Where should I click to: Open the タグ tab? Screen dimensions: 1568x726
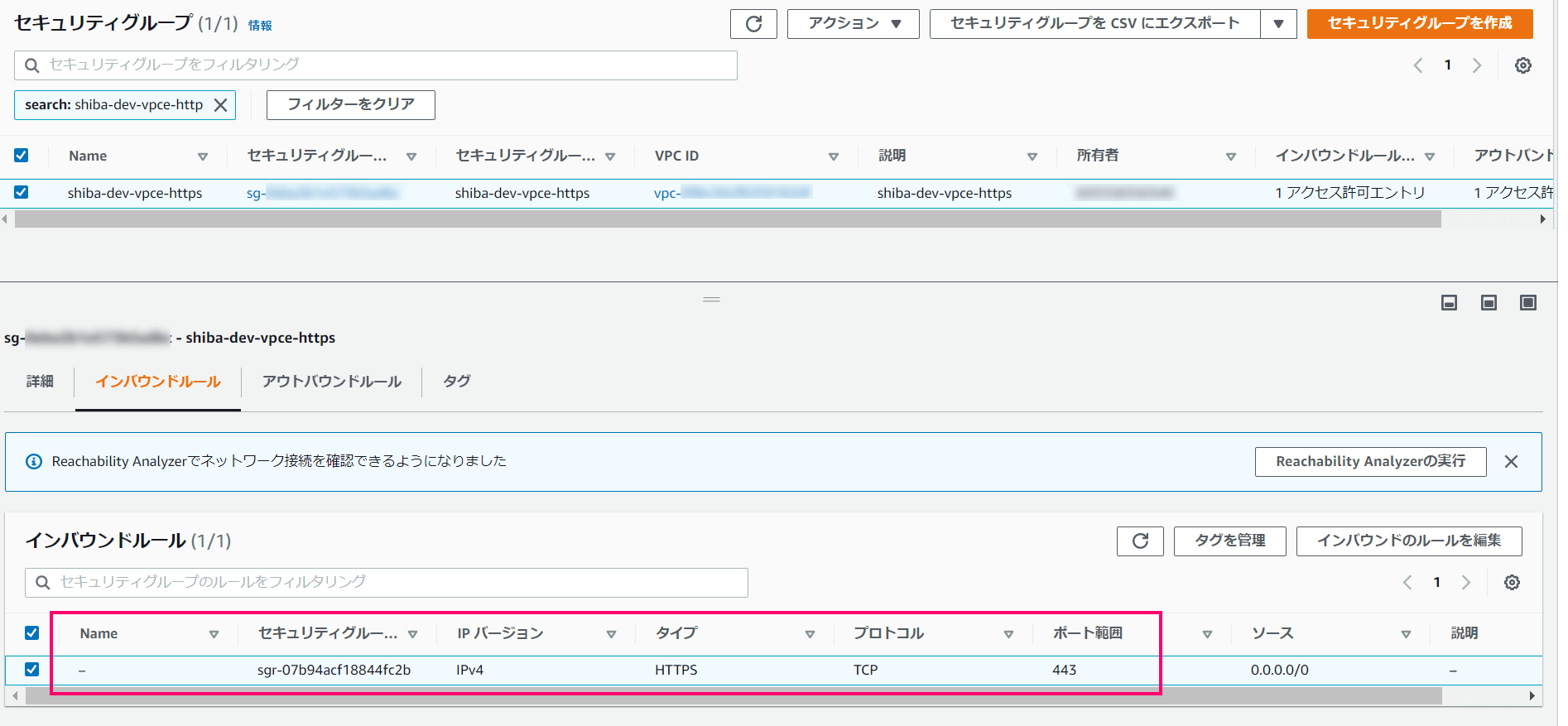(x=456, y=382)
